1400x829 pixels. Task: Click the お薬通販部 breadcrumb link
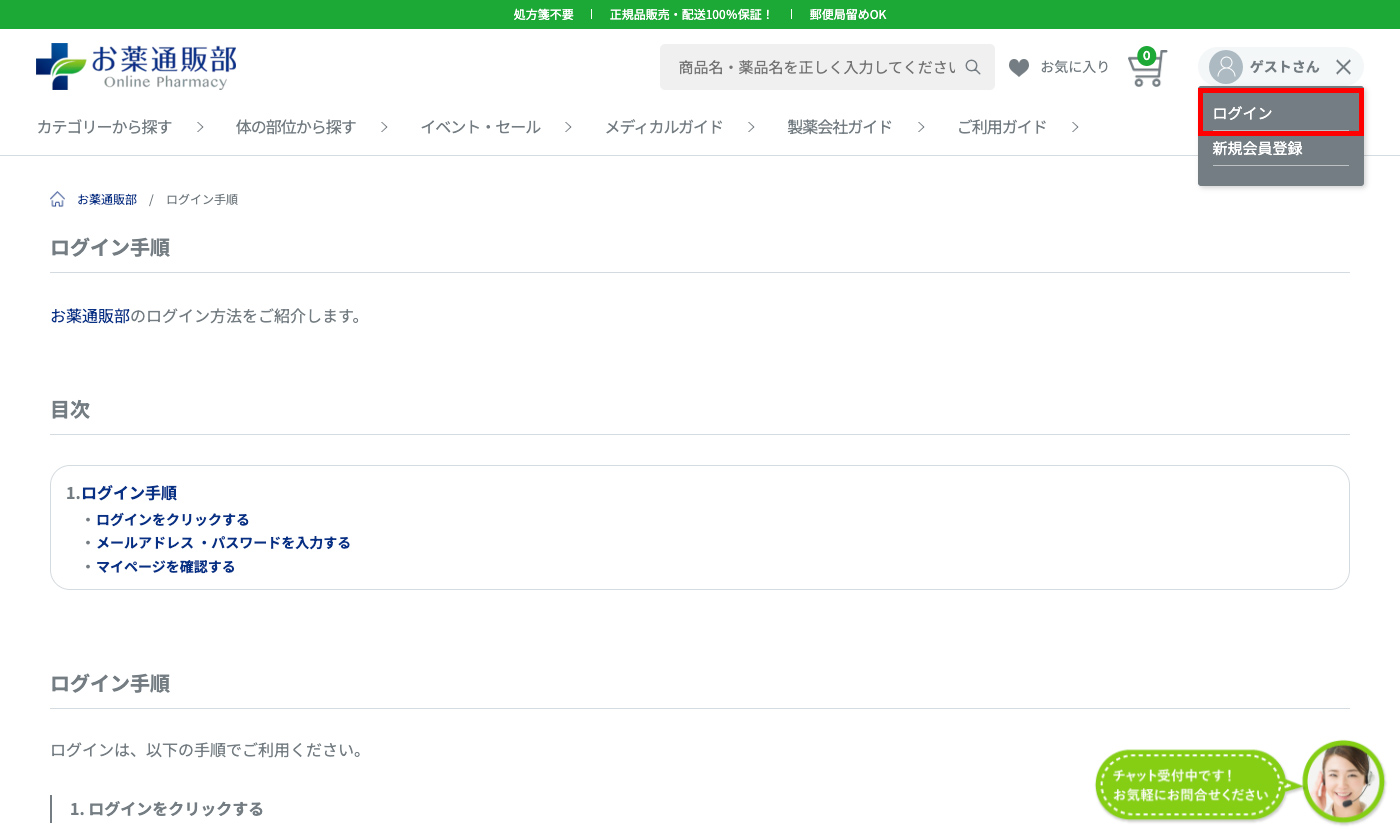pos(105,198)
